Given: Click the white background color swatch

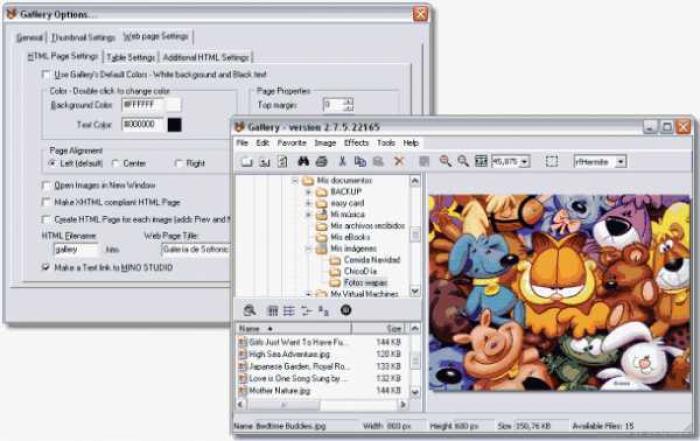Looking at the screenshot, I should click(174, 105).
